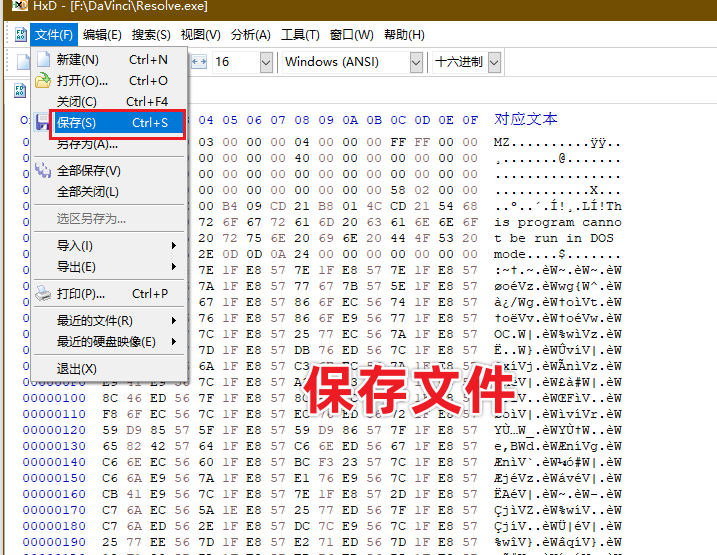This screenshot has width=717, height=555.
Task: Choose 另存为(A)... entry
Action: click(x=110, y=144)
